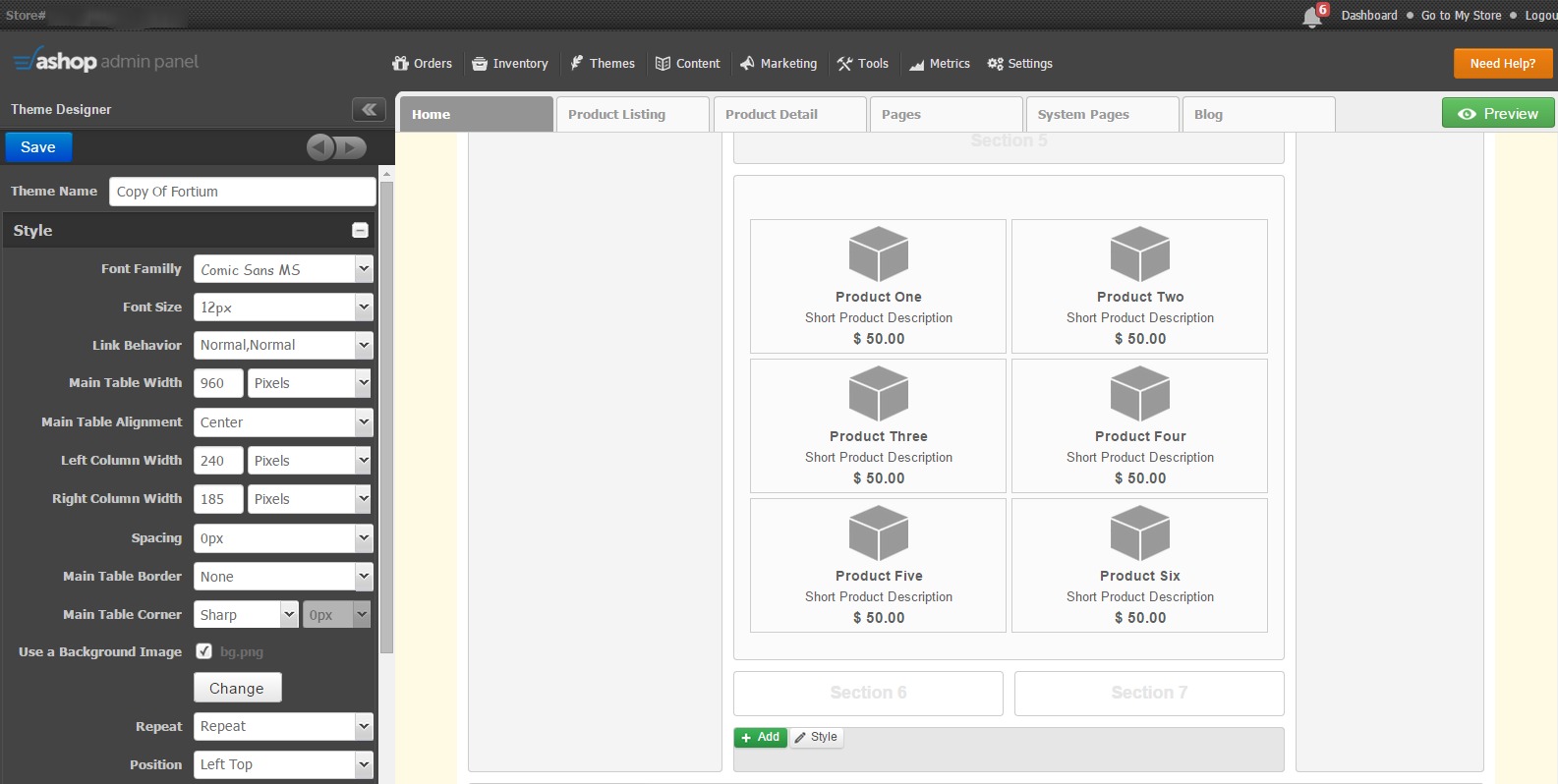Open Main Table Corner Sharp dropdown
This screenshot has height=784, width=1558.
click(x=246, y=615)
